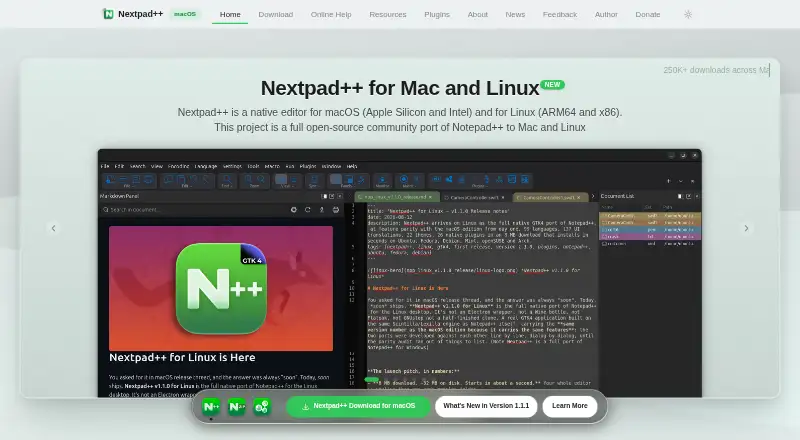
Task: Select the plugins gears icon in dock
Action: [262, 407]
